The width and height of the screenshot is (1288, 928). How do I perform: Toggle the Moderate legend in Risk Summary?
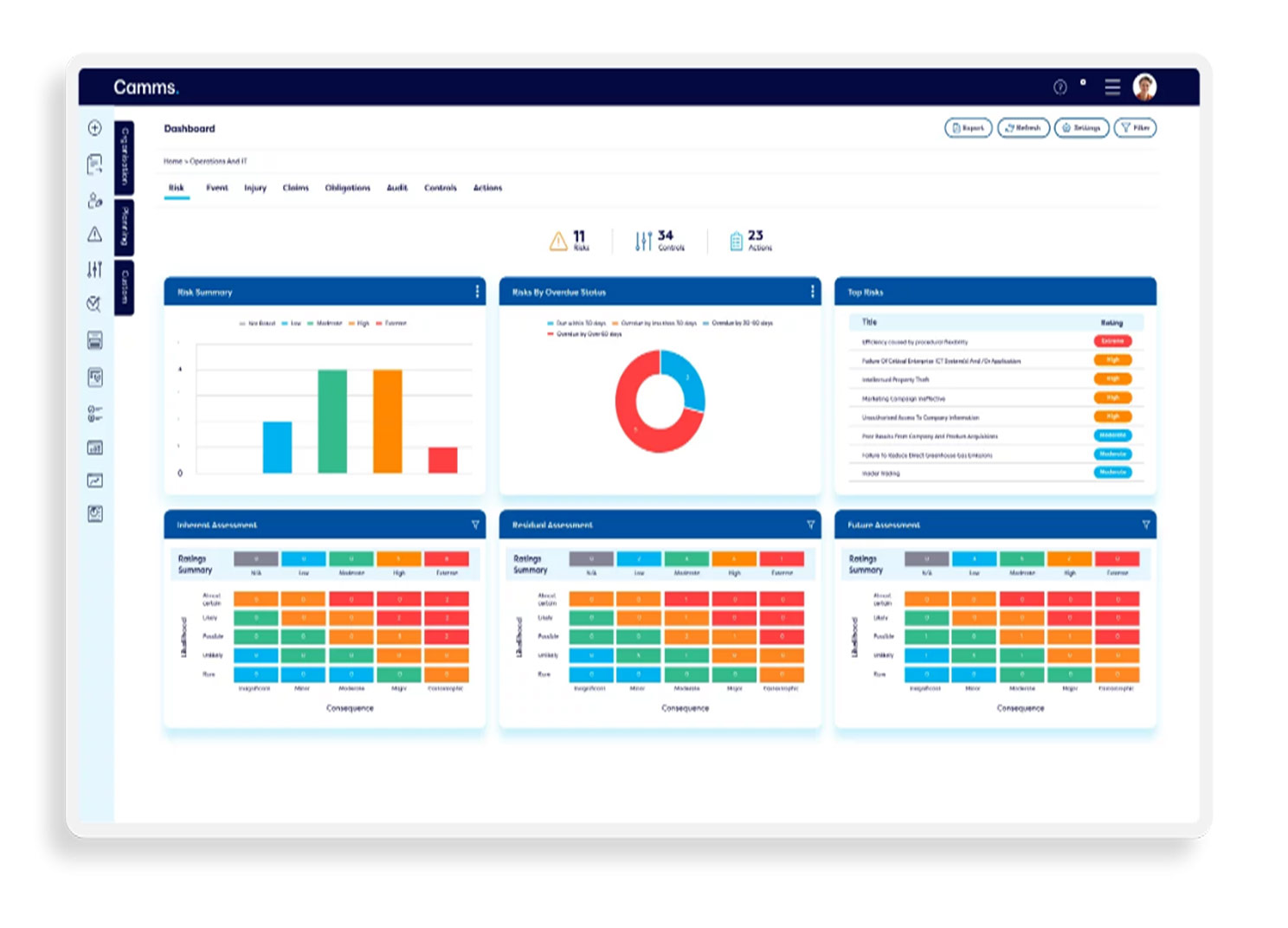click(325, 323)
